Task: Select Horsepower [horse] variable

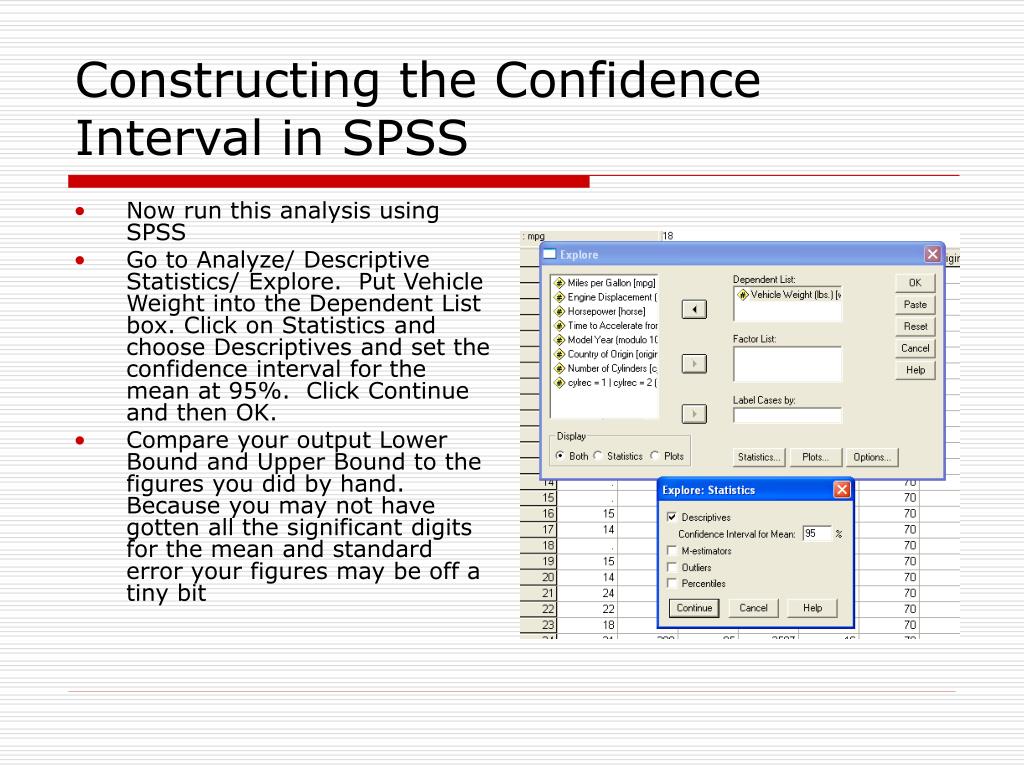Action: click(600, 312)
